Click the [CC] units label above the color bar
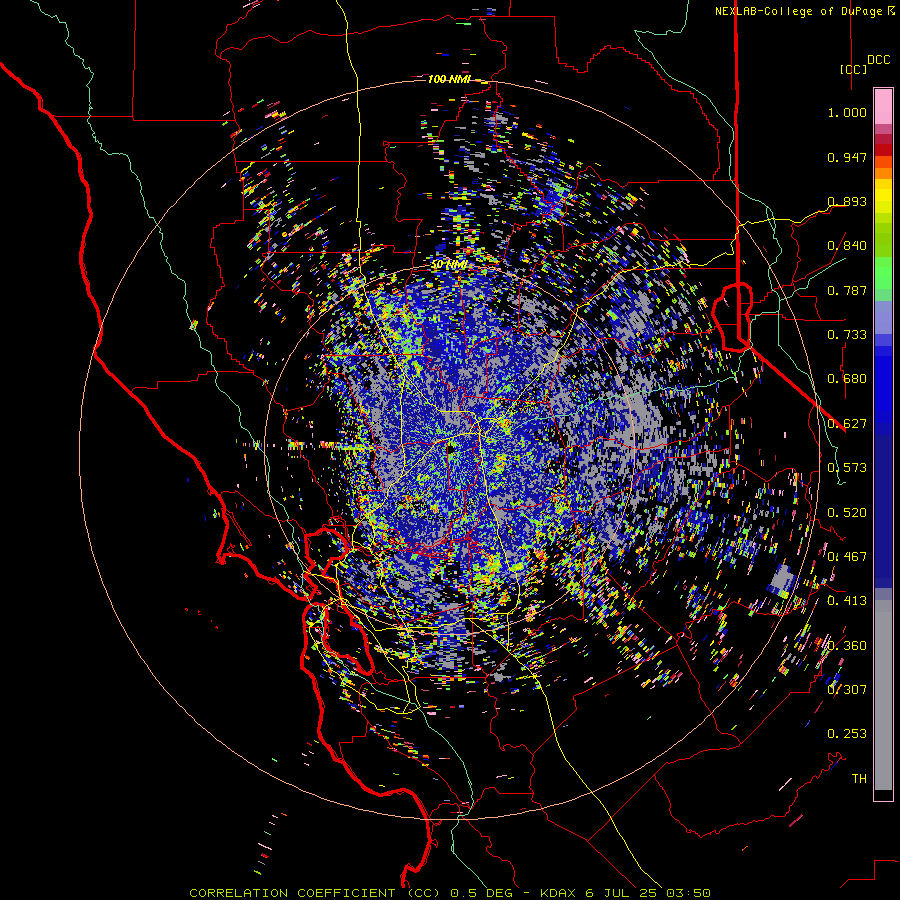The height and width of the screenshot is (900, 900). (x=853, y=69)
